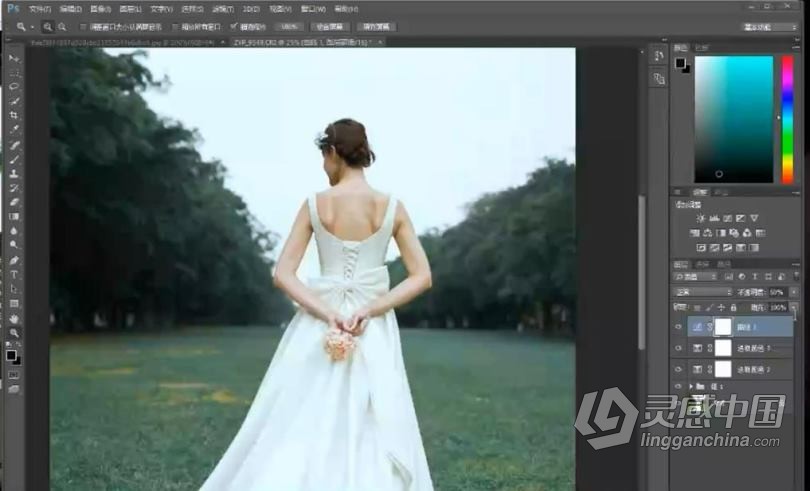Select the Brush tool
810x491 pixels.
pyautogui.click(x=14, y=159)
